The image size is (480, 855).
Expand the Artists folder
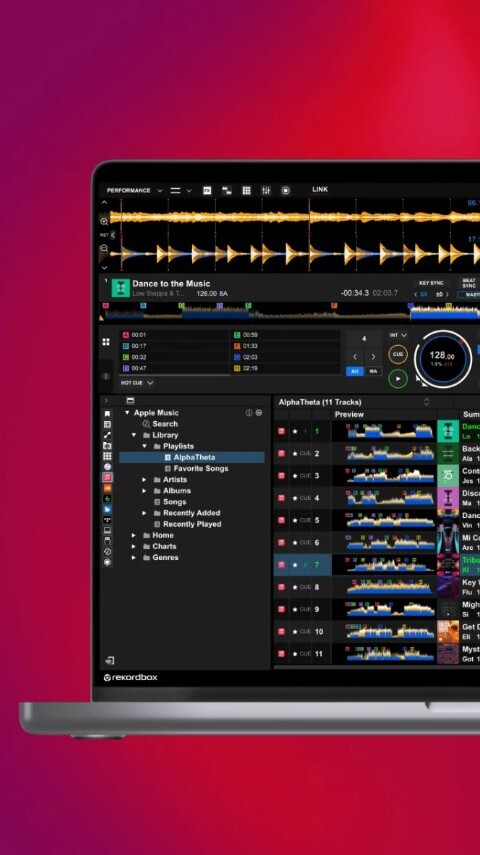point(145,480)
